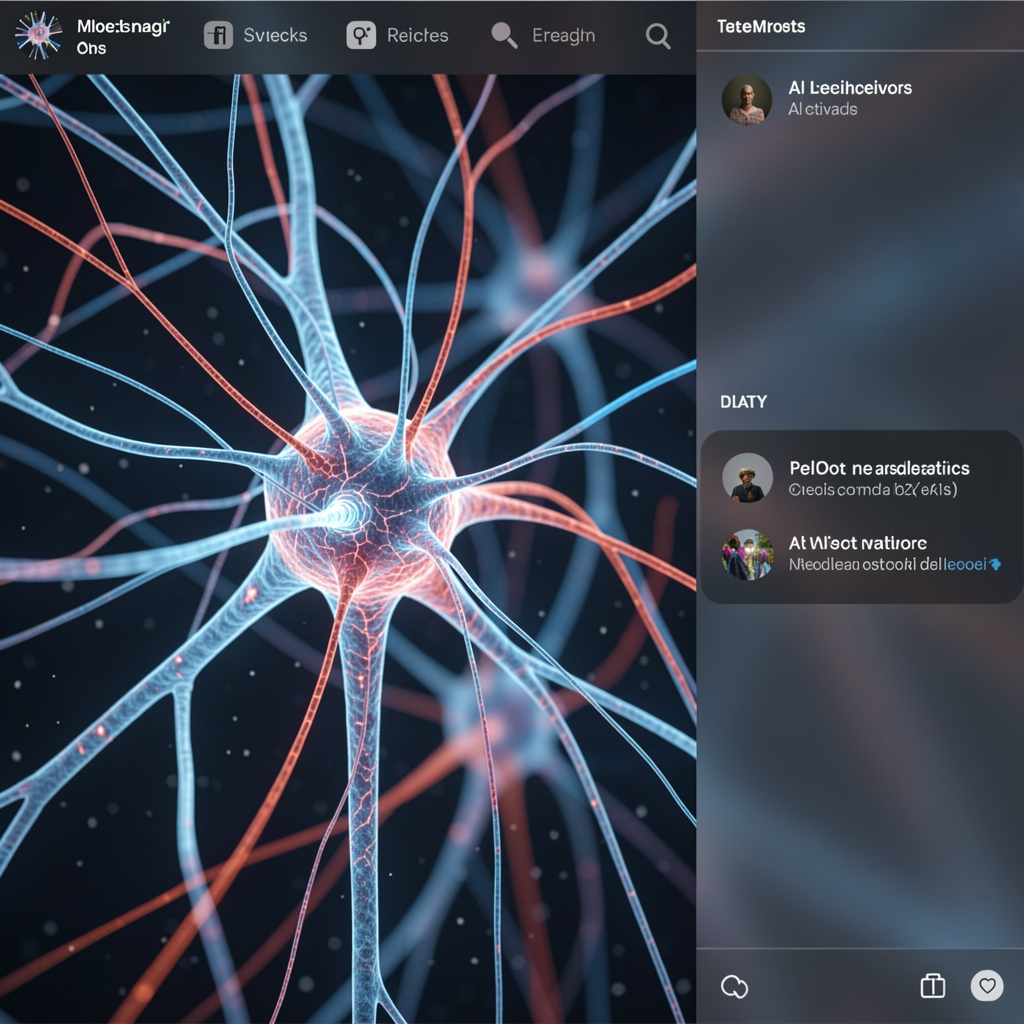Click the Reıctes icon in top bar
The image size is (1024, 1024).
point(361,35)
